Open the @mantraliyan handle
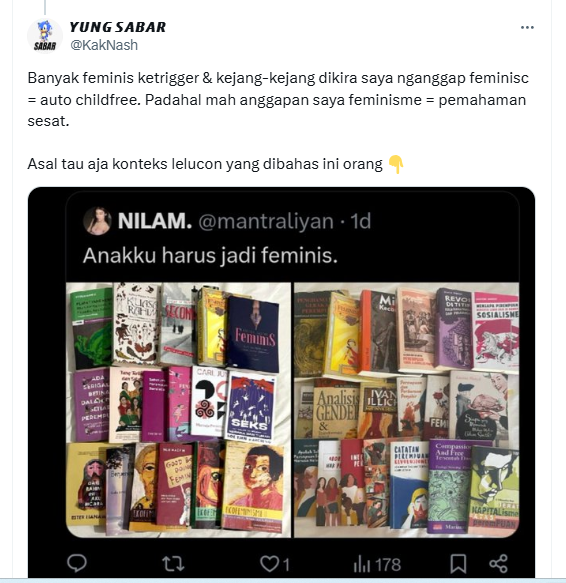Screen dimensions: 566x583 click(x=266, y=221)
